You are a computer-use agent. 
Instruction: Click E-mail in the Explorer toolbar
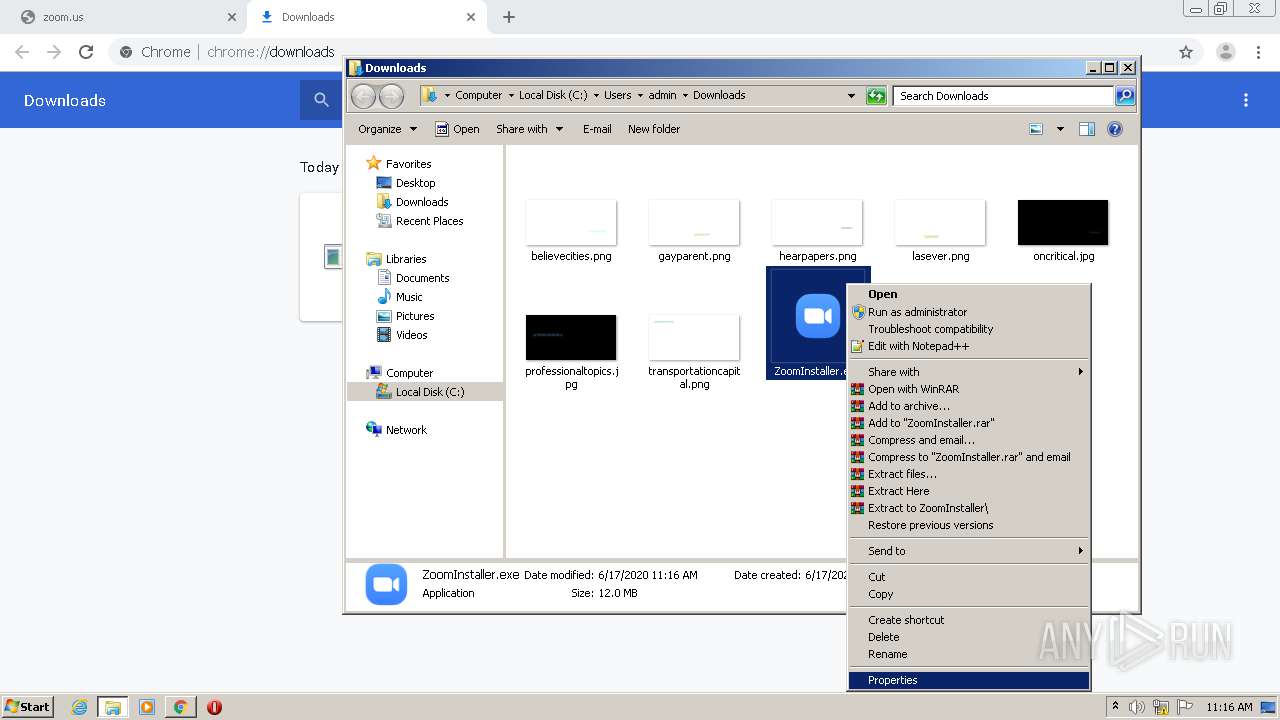point(597,129)
